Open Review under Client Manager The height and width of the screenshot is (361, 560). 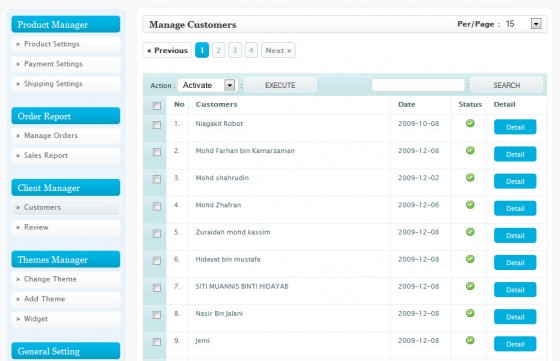click(66, 227)
